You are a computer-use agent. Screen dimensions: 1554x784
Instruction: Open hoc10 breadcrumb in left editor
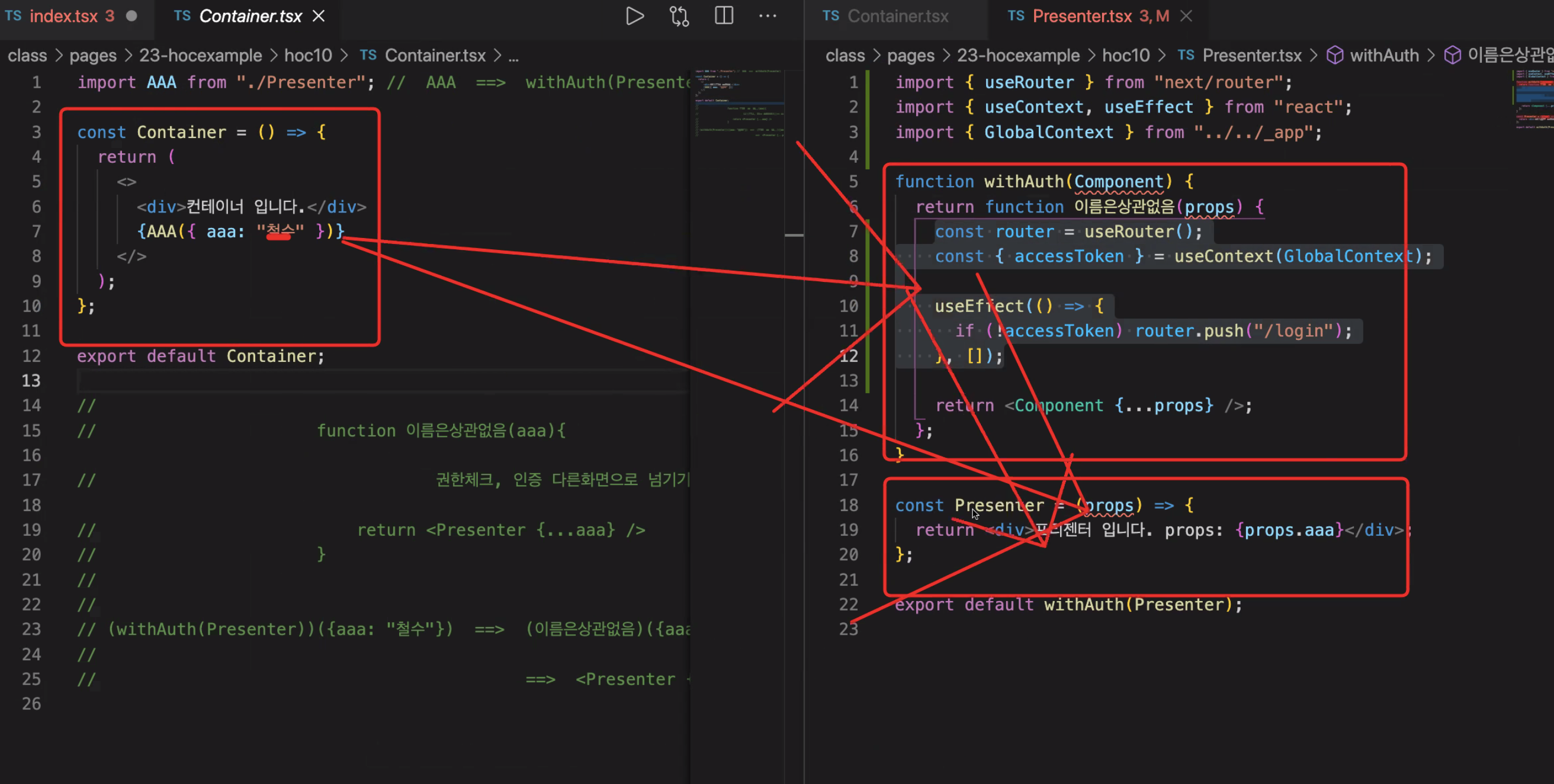point(308,56)
